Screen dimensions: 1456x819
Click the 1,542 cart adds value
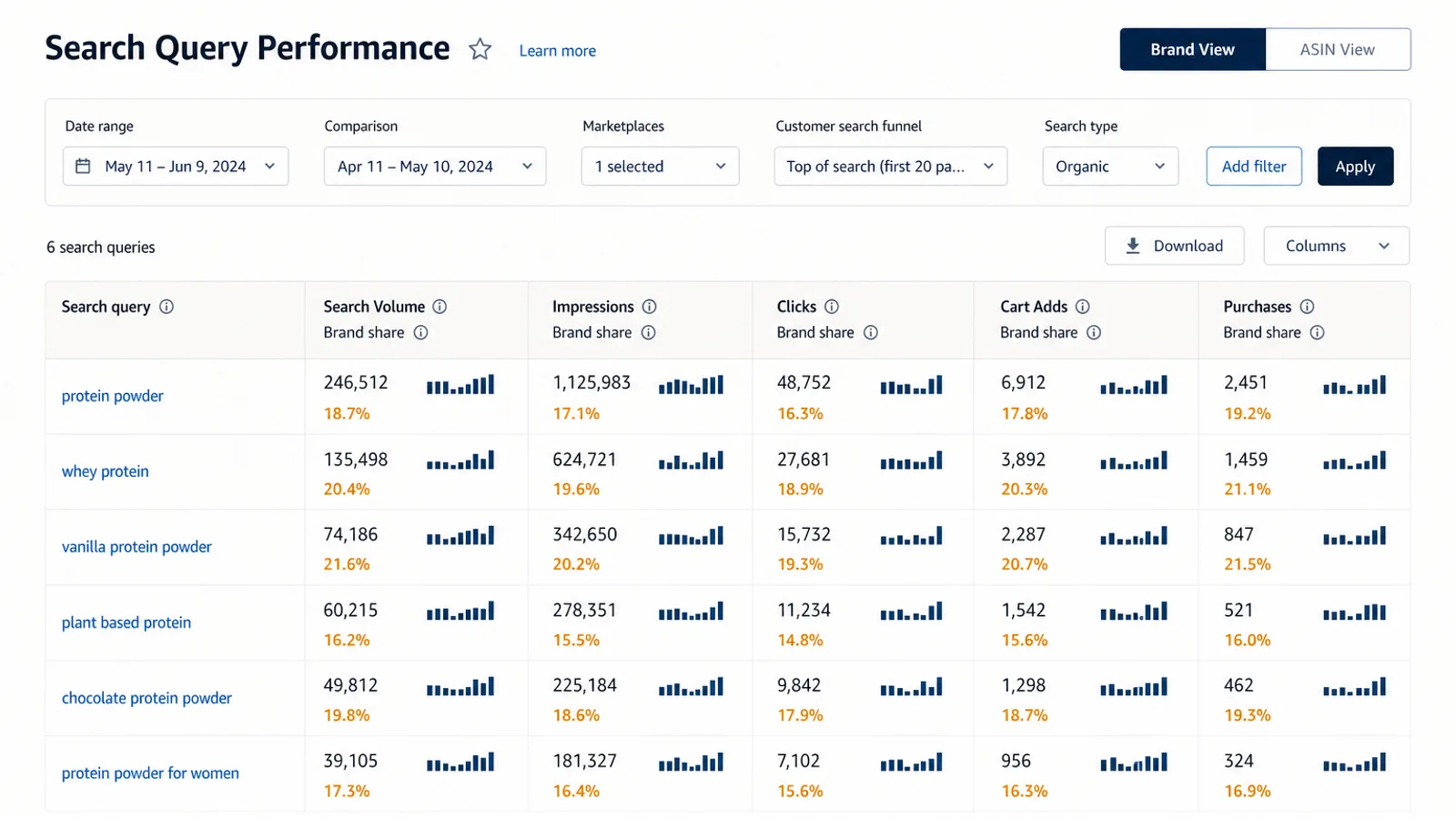(x=1023, y=610)
